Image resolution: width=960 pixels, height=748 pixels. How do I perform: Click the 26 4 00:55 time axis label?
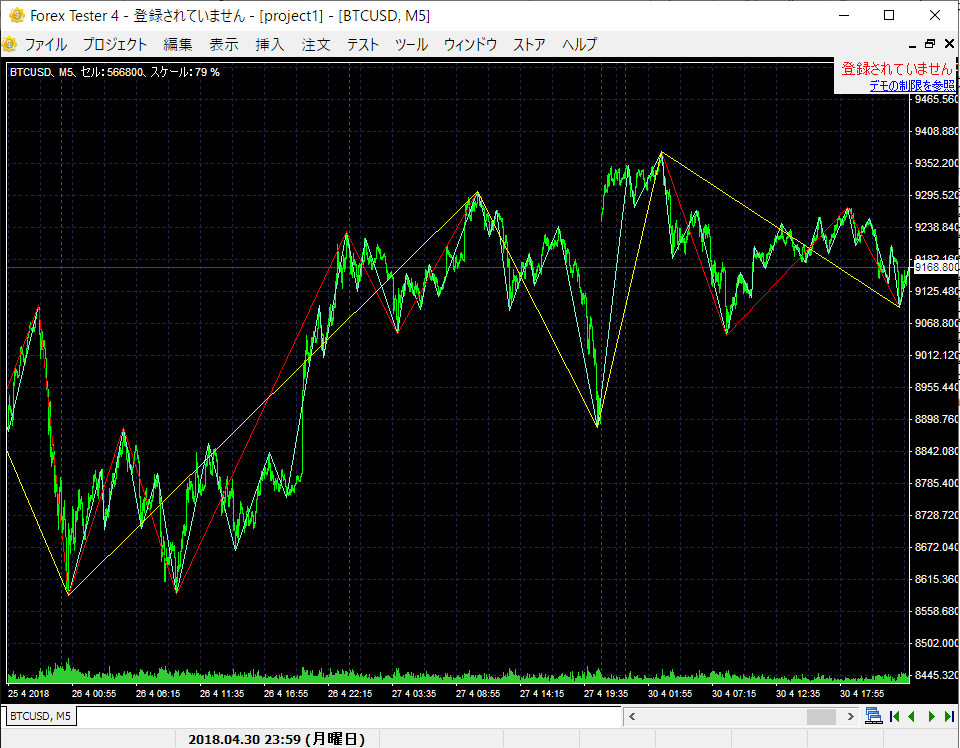tap(94, 694)
